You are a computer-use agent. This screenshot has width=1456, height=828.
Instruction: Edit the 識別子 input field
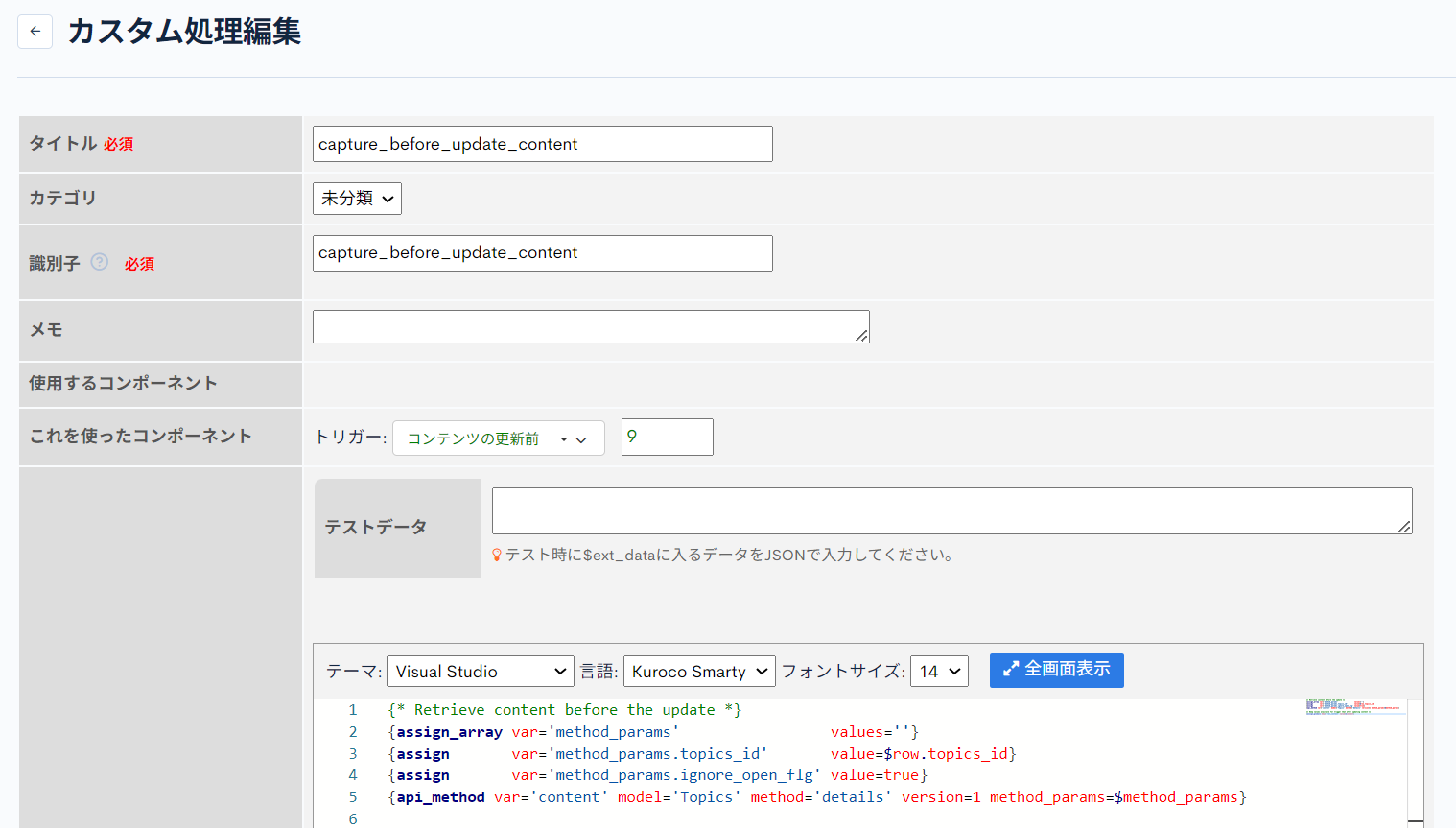pyautogui.click(x=542, y=253)
